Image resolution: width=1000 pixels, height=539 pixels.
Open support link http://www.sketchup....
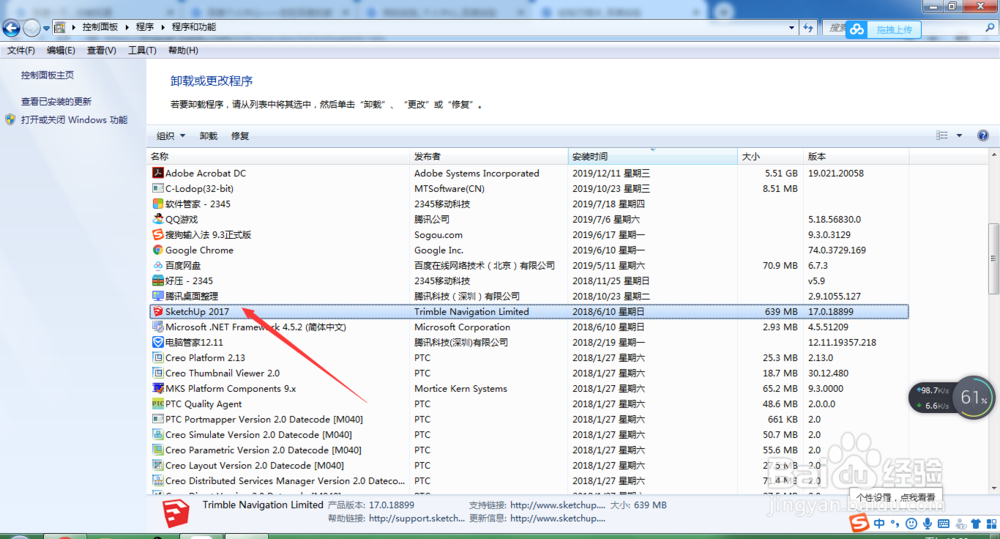[x=557, y=505]
